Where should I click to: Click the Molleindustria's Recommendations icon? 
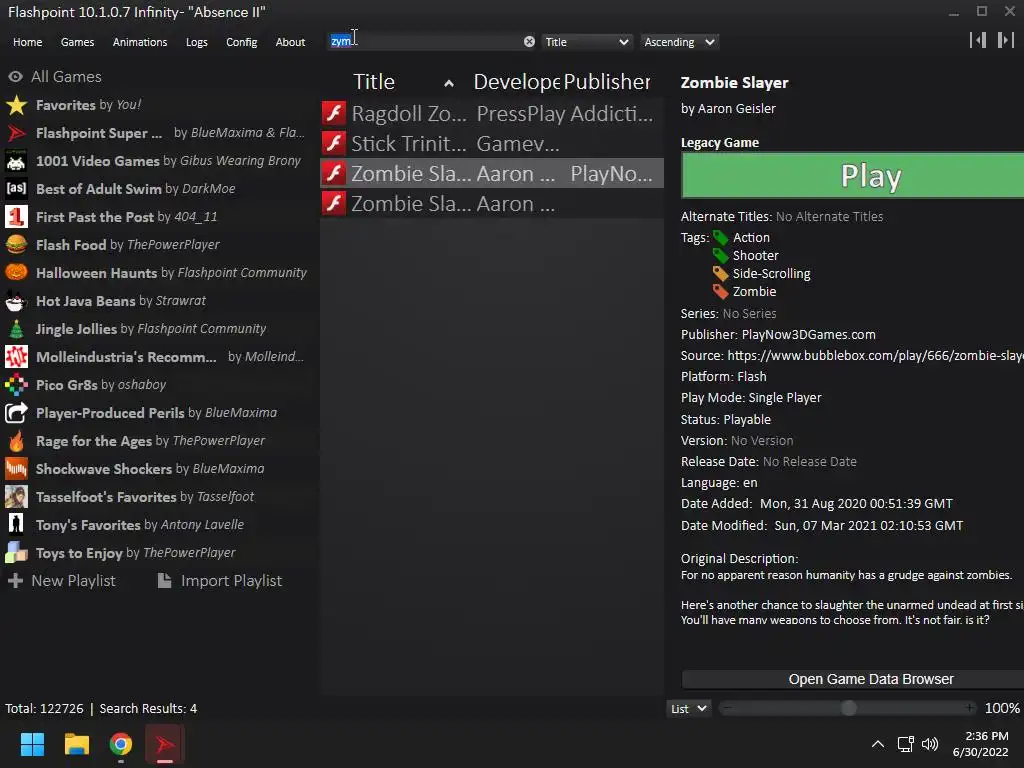pyautogui.click(x=16, y=357)
